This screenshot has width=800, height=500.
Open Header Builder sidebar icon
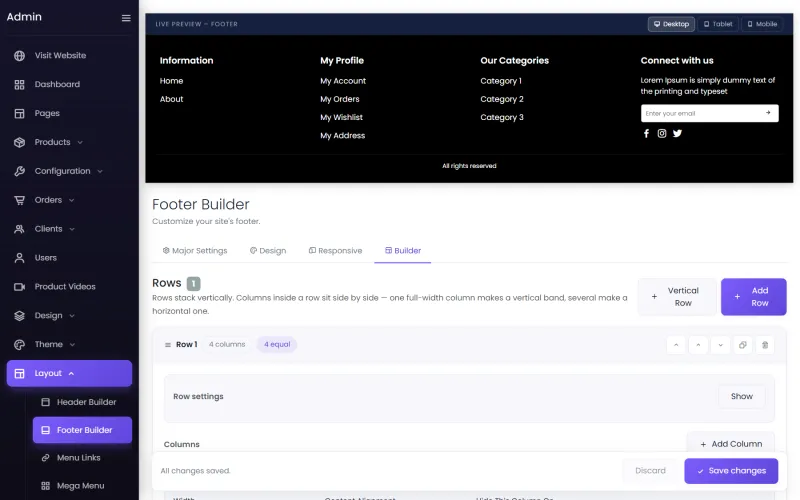[x=45, y=402]
